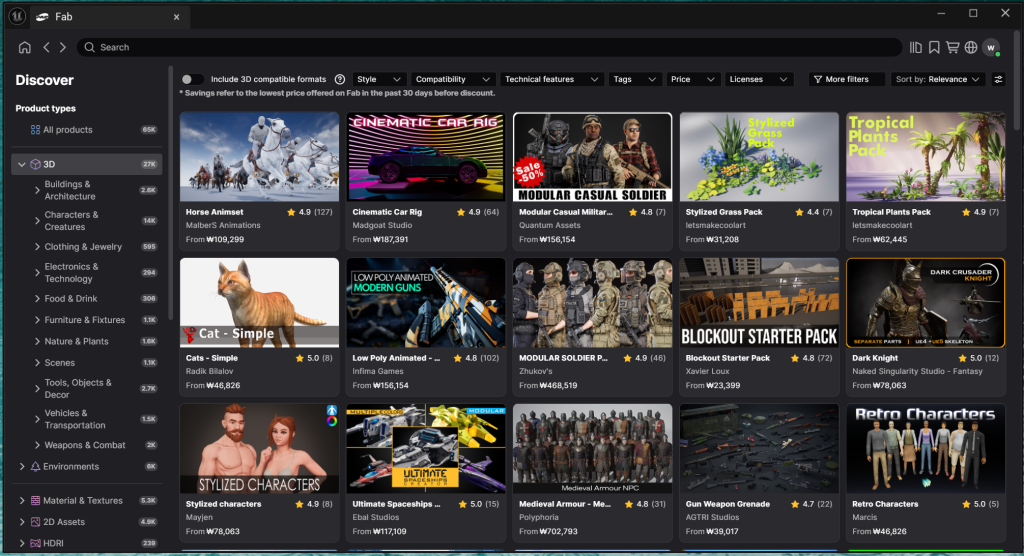Open saved bookmarks icon
Image resolution: width=1024 pixels, height=556 pixels.
click(x=934, y=47)
